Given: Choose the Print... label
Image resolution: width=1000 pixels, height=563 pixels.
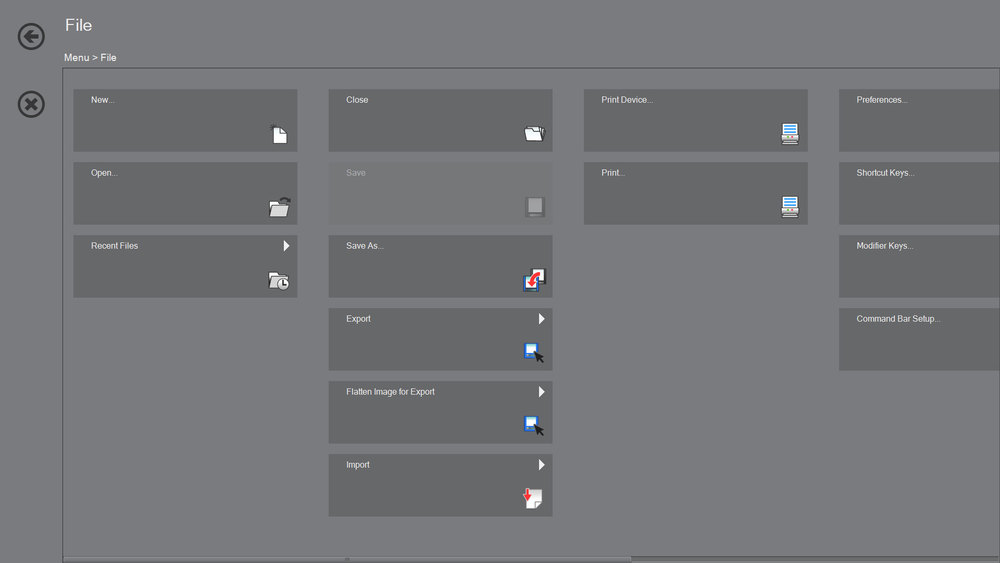Looking at the screenshot, I should tap(613, 173).
